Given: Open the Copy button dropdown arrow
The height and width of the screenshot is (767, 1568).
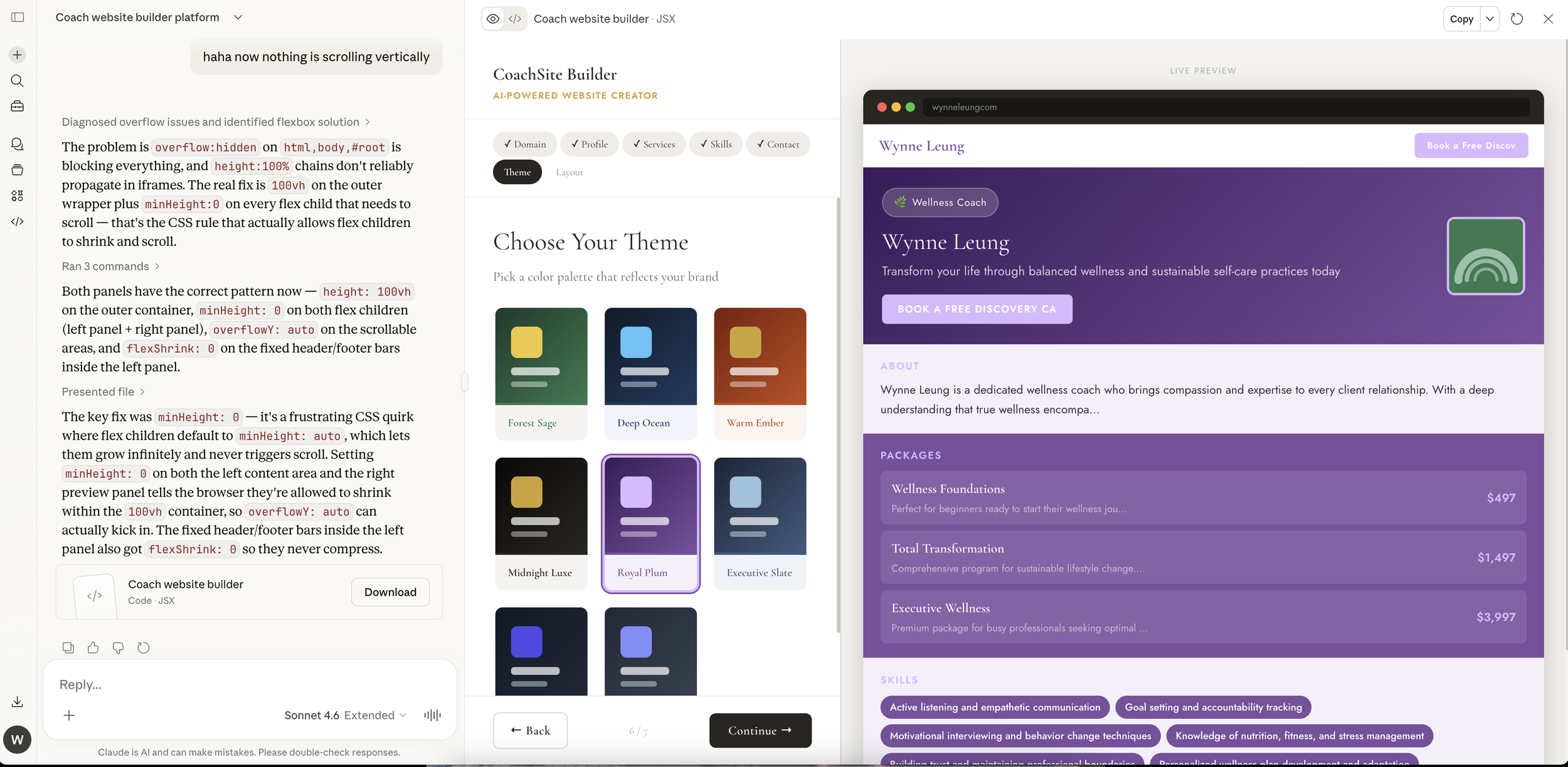Looking at the screenshot, I should pos(1490,19).
